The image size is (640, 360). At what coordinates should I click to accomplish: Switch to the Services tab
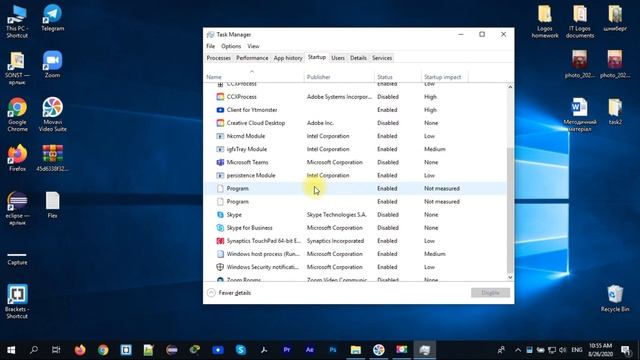(x=382, y=58)
